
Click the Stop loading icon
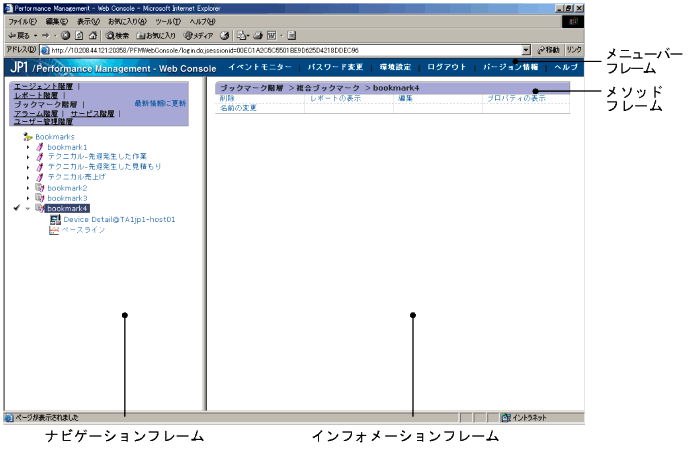pos(65,36)
